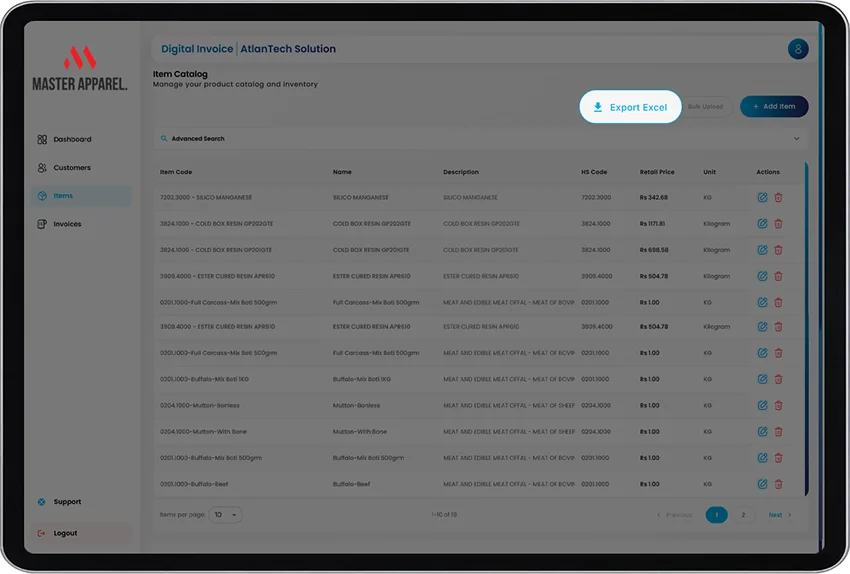Edit the Buffalo-Mix Boti 500grm item
Image resolution: width=850 pixels, height=574 pixels.
click(762, 457)
